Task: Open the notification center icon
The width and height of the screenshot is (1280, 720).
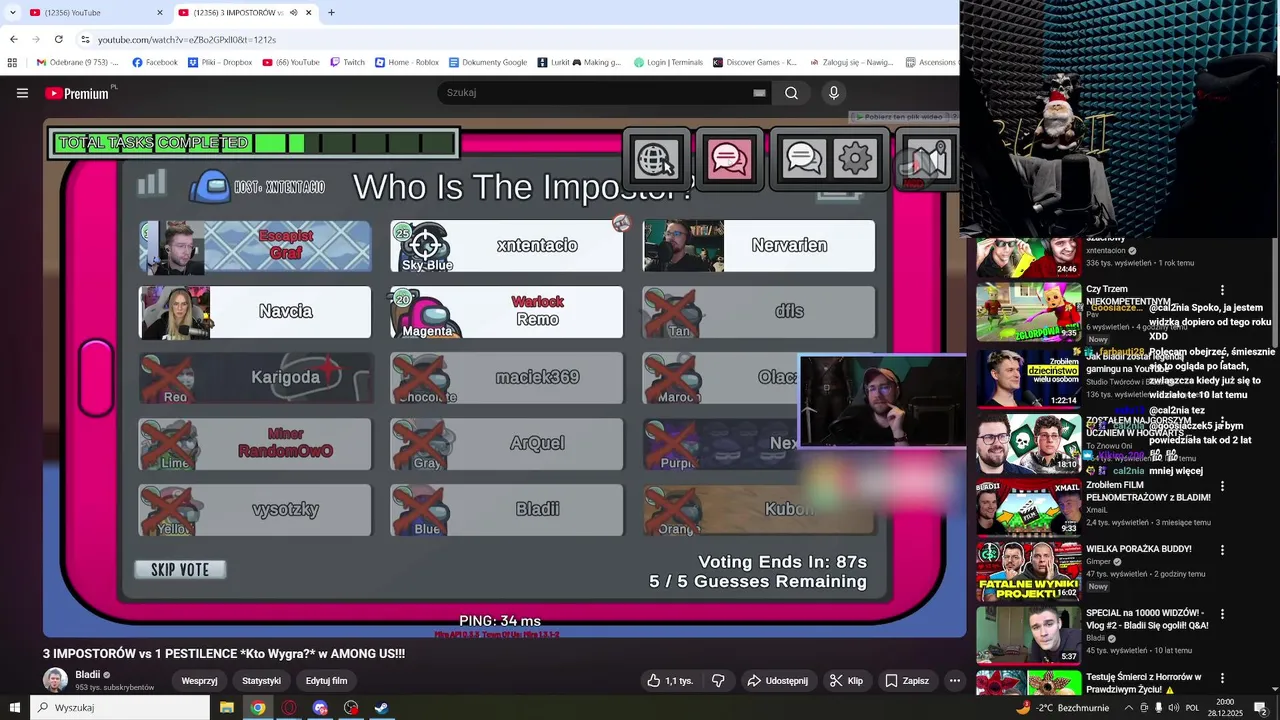Action: tap(1260, 708)
